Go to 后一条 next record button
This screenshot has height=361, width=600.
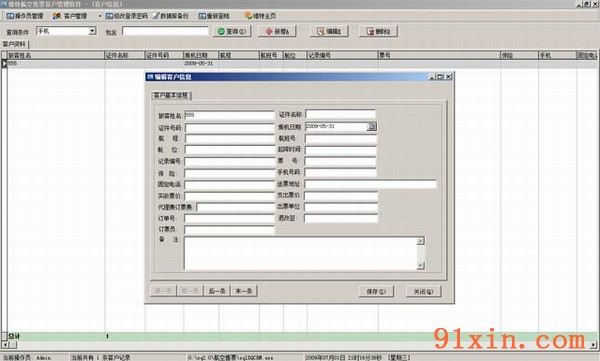pos(217,291)
